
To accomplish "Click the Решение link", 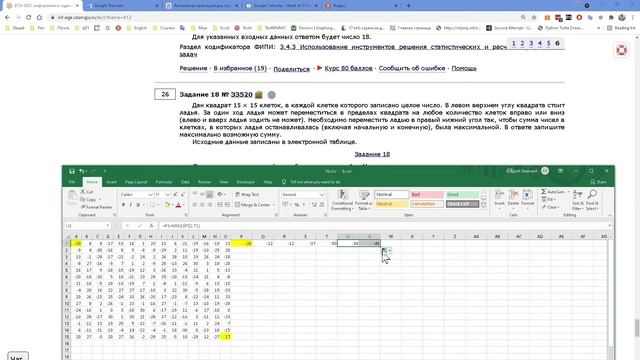I will point(193,68).
